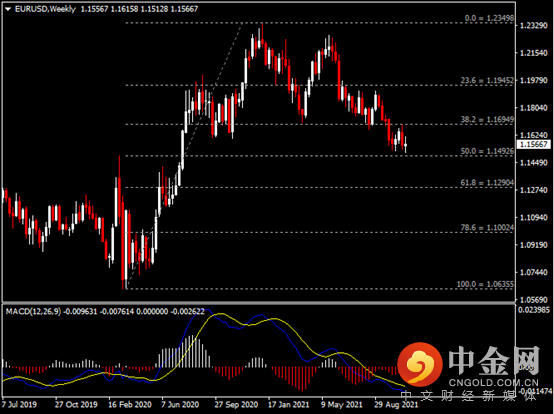Image resolution: width=554 pixels, height=414 pixels.
Task: Click the MACD(12,26,9) indicator label
Action: [33, 312]
